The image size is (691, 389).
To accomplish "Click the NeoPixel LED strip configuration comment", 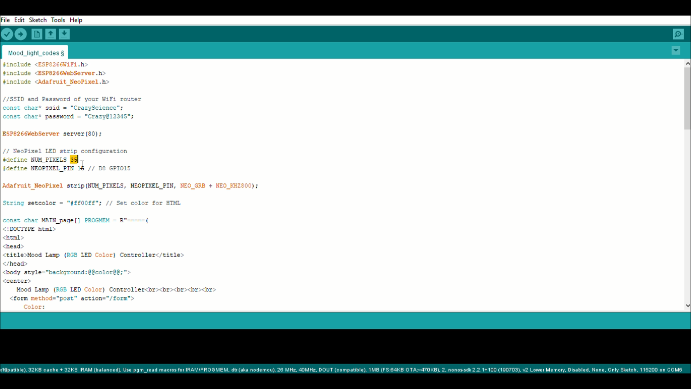I will (65, 151).
